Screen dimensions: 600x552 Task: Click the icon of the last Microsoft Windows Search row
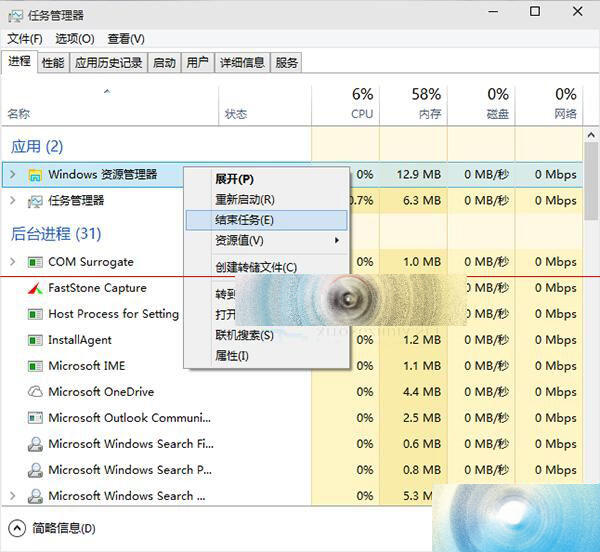pyautogui.click(x=35, y=496)
